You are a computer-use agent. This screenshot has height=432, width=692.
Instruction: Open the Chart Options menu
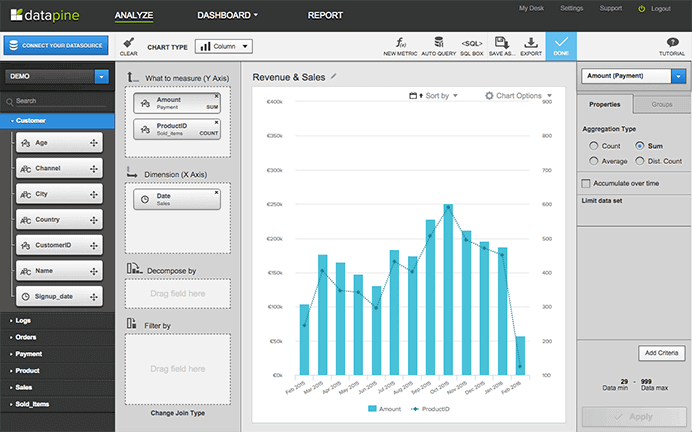coord(512,96)
